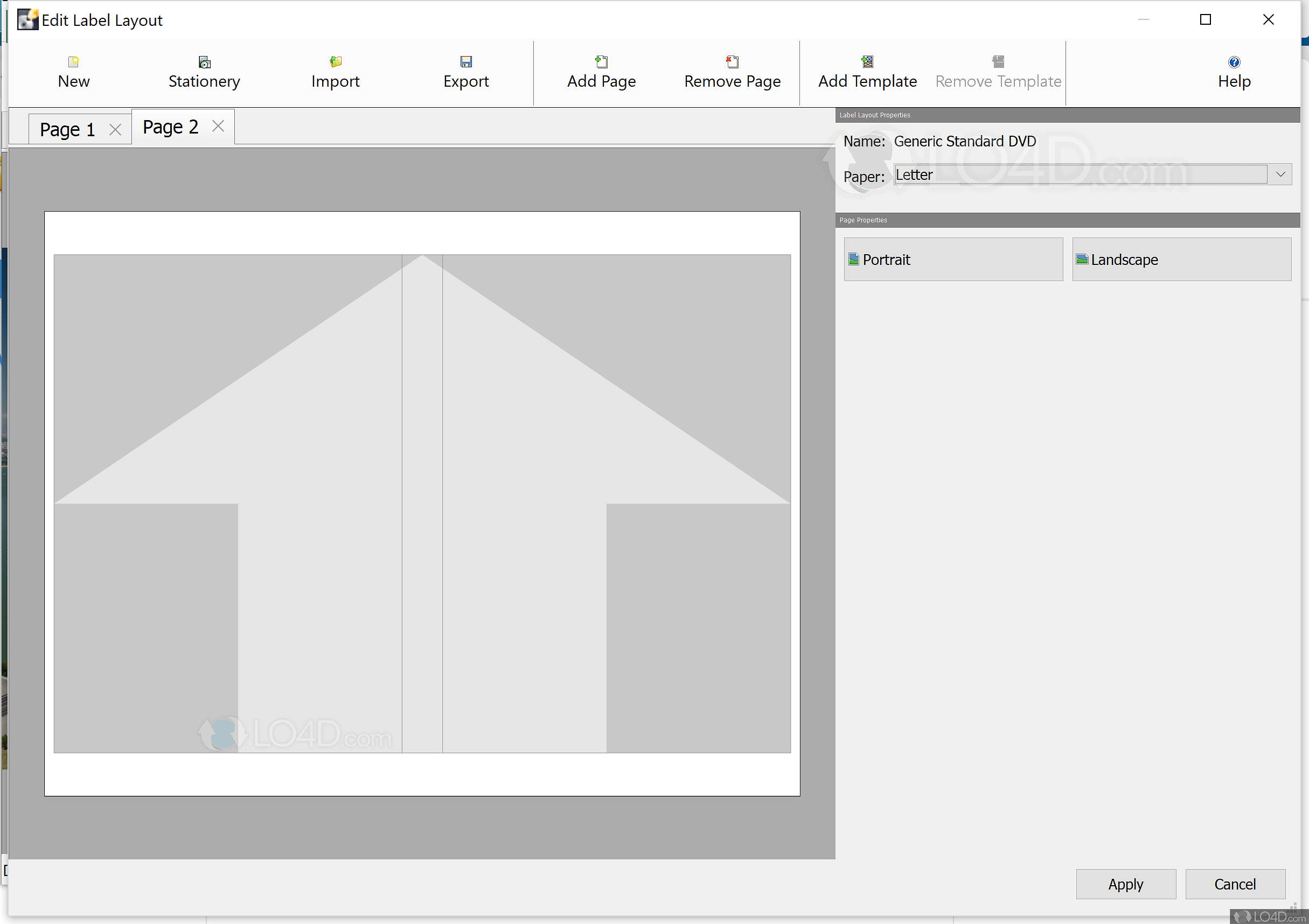
Task: Set page orientation to Portrait
Action: click(953, 260)
